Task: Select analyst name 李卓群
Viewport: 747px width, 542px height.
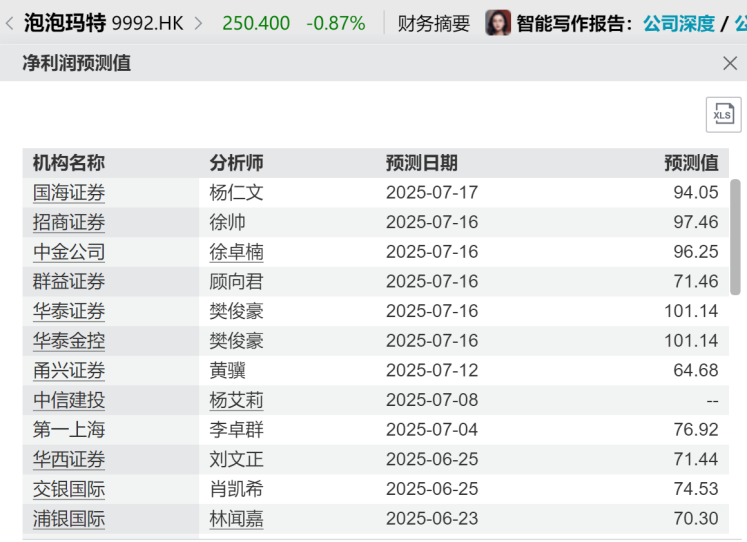Action: (236, 430)
